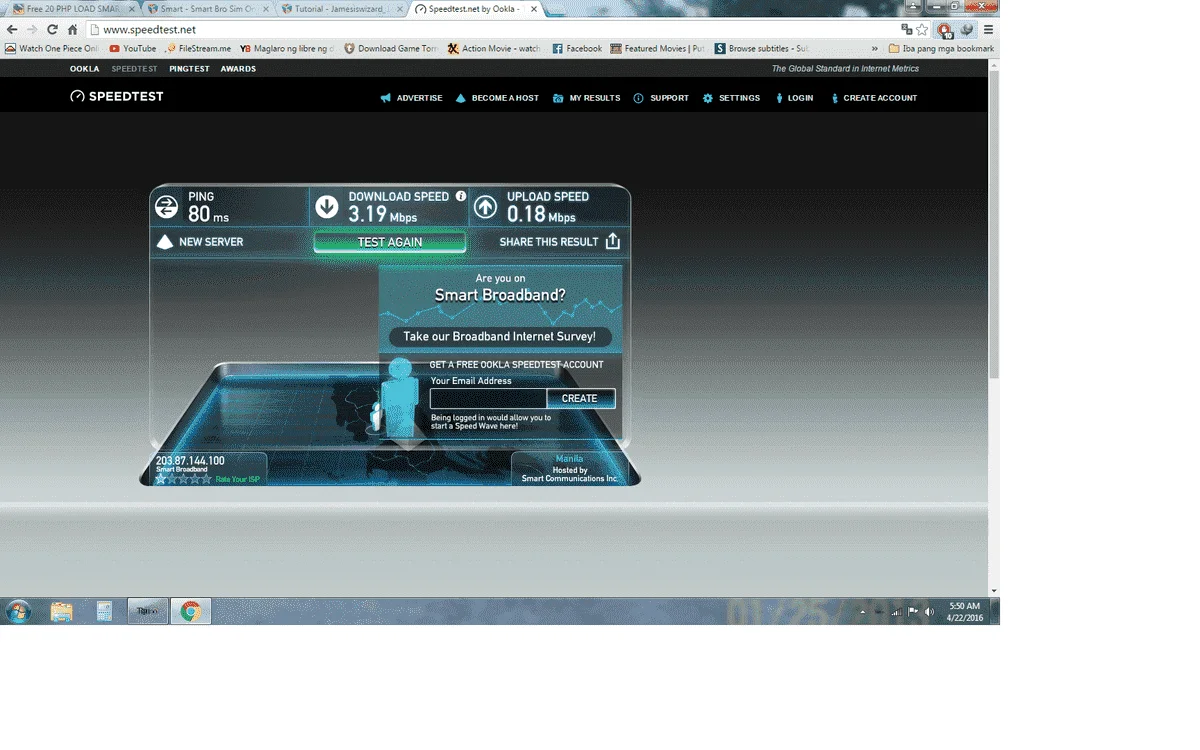This screenshot has width=1200, height=750.
Task: Click the download speed info icon
Action: [461, 197]
